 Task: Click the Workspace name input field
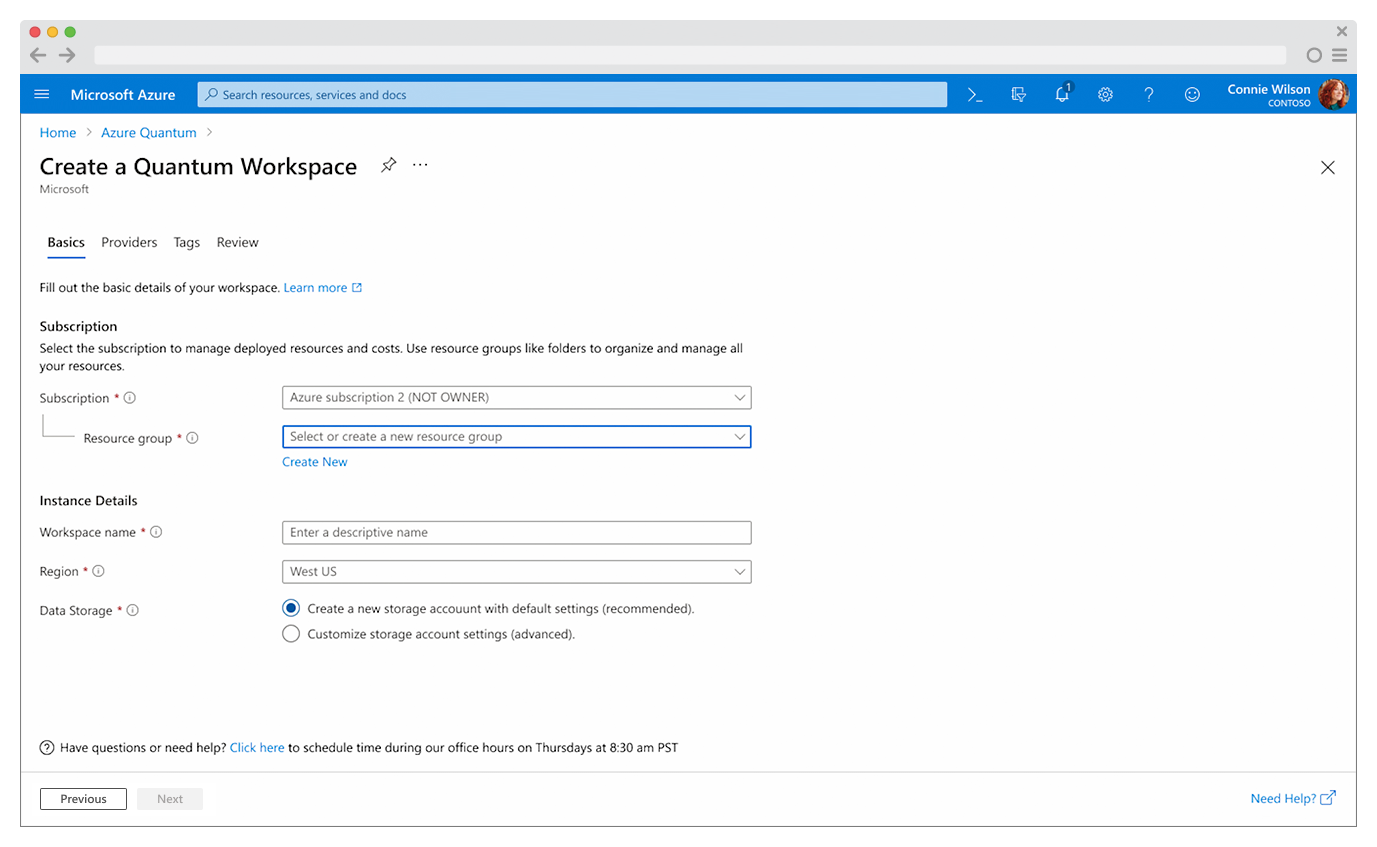click(516, 532)
